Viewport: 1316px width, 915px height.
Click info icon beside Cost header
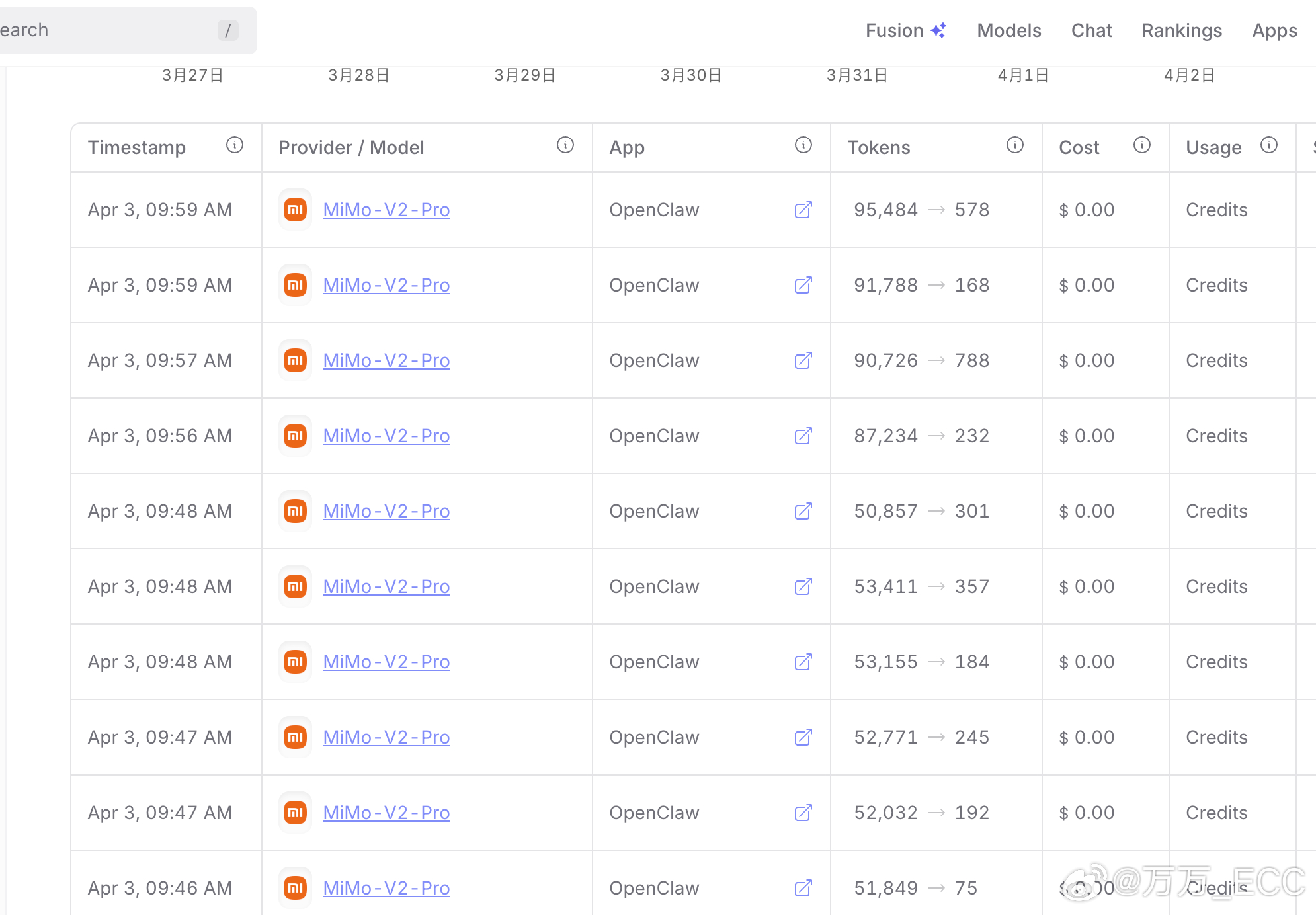click(1142, 145)
